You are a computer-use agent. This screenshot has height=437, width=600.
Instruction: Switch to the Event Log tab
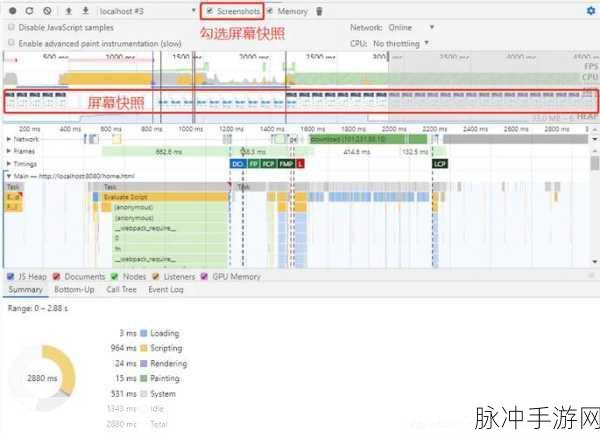166,290
